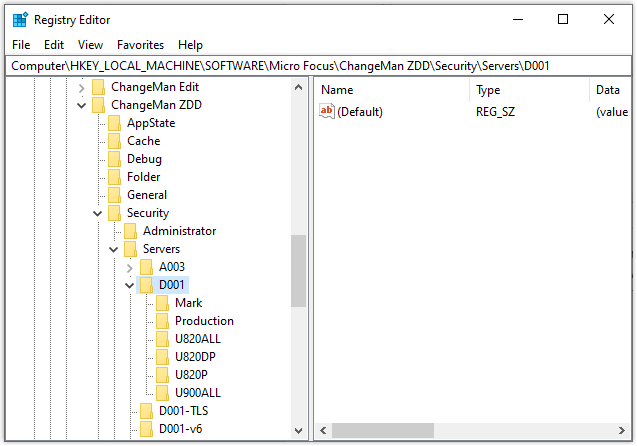This screenshot has height=446, width=637.
Task: Open the Help menu
Action: [190, 45]
